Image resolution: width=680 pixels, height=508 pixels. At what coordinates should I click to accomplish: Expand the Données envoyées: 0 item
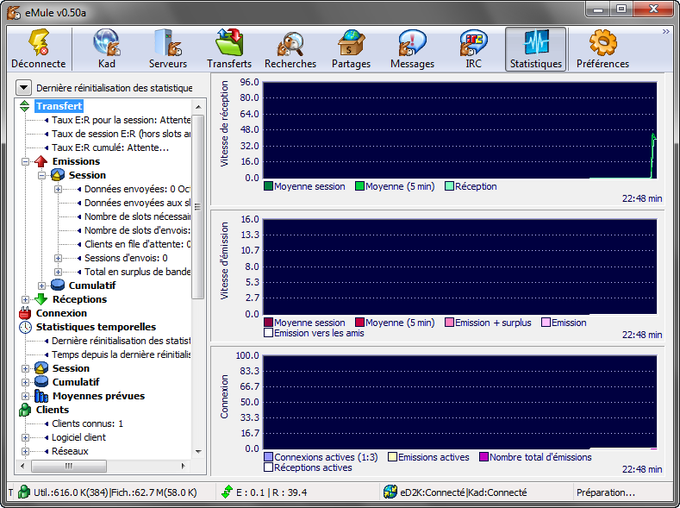coord(58,189)
